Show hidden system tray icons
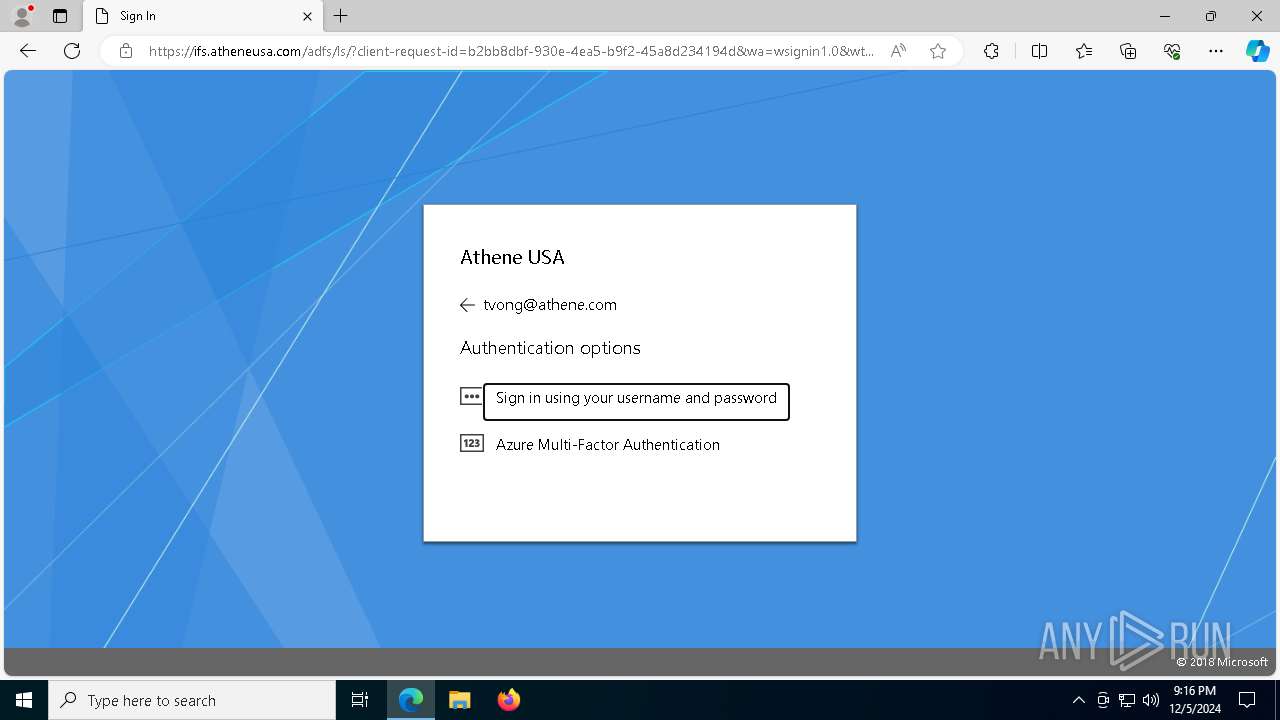This screenshot has height=720, width=1280. pyautogui.click(x=1078, y=700)
